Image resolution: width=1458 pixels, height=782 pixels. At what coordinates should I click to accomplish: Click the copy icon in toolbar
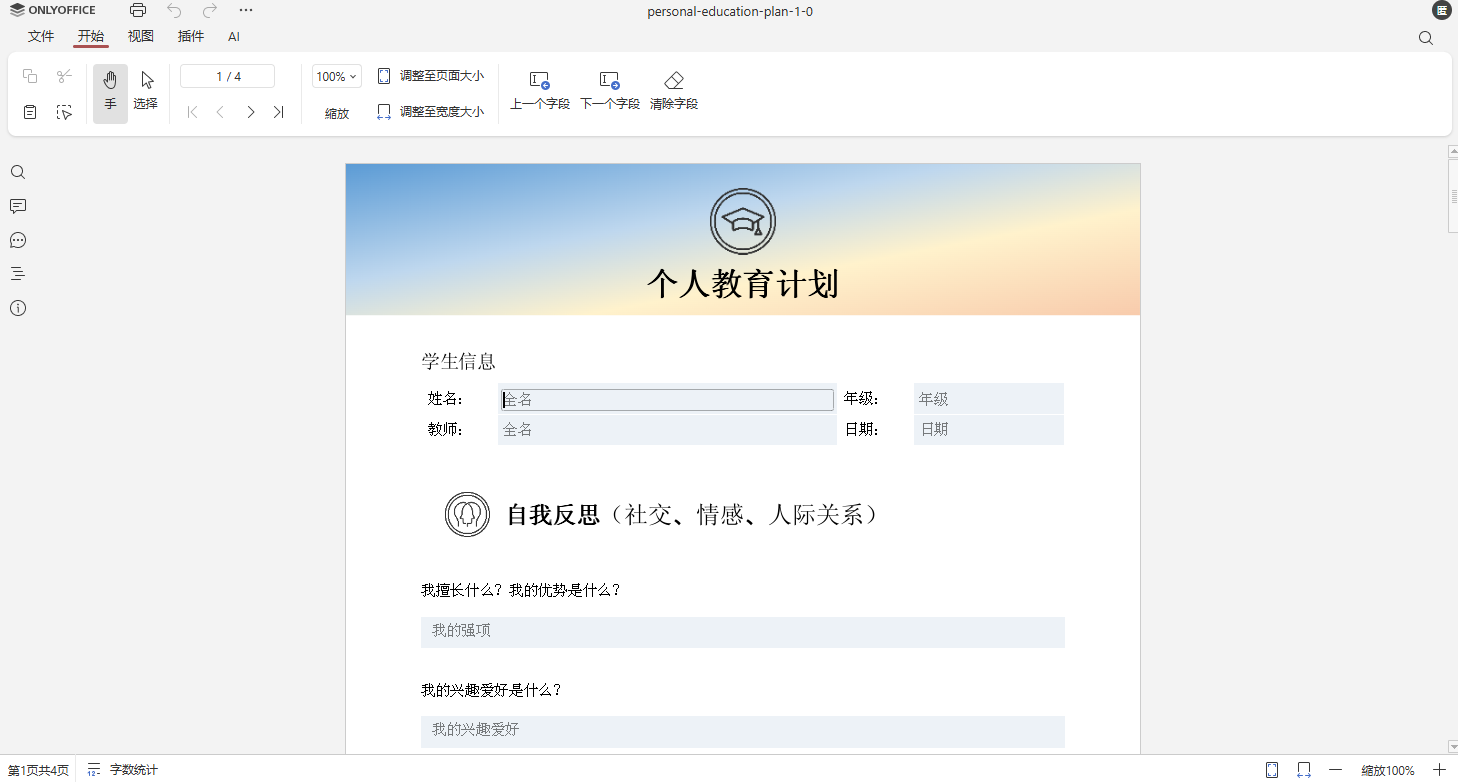click(30, 77)
